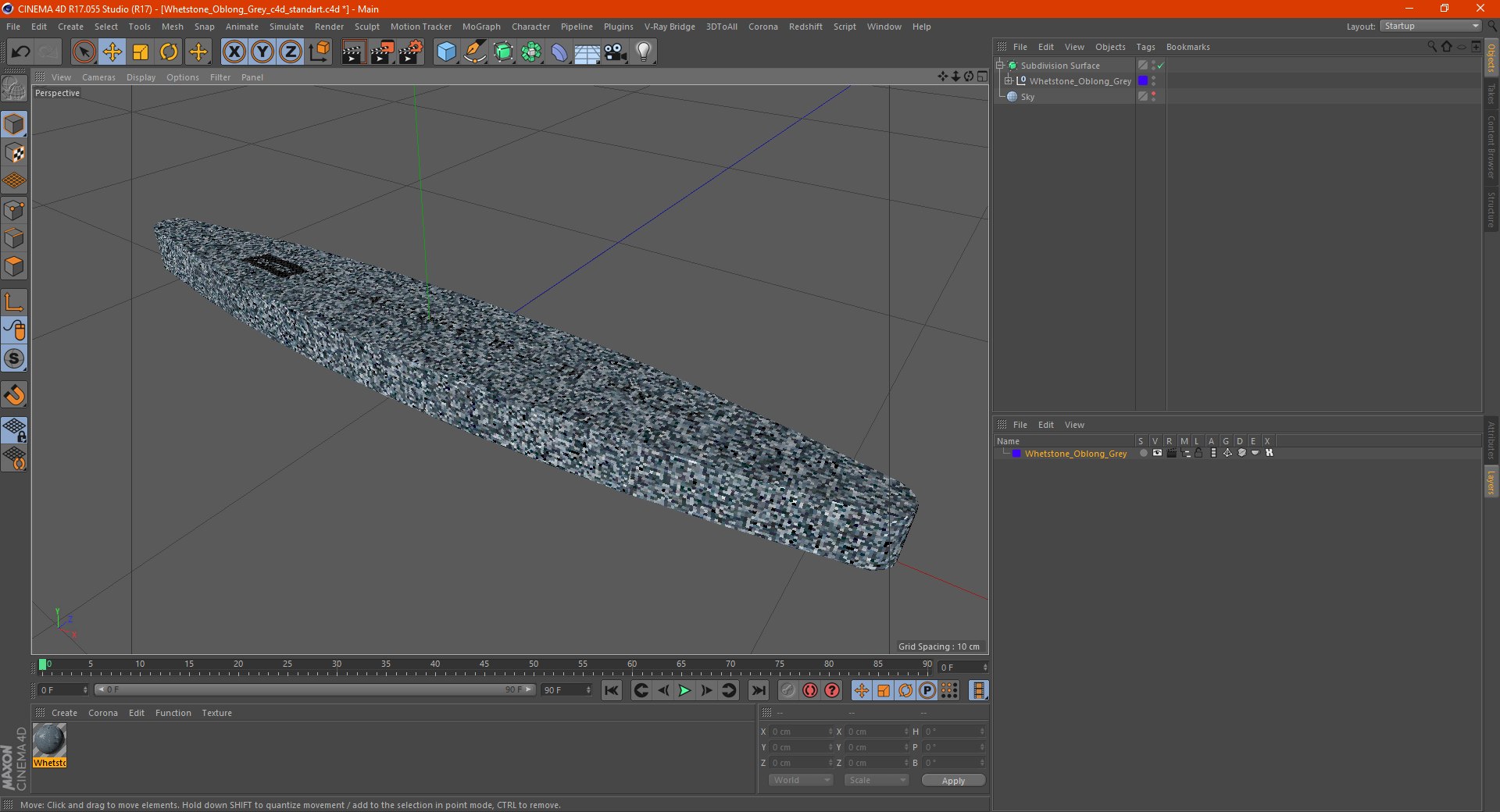1500x812 pixels.
Task: Toggle Sky object visibility dots
Action: (x=1153, y=96)
